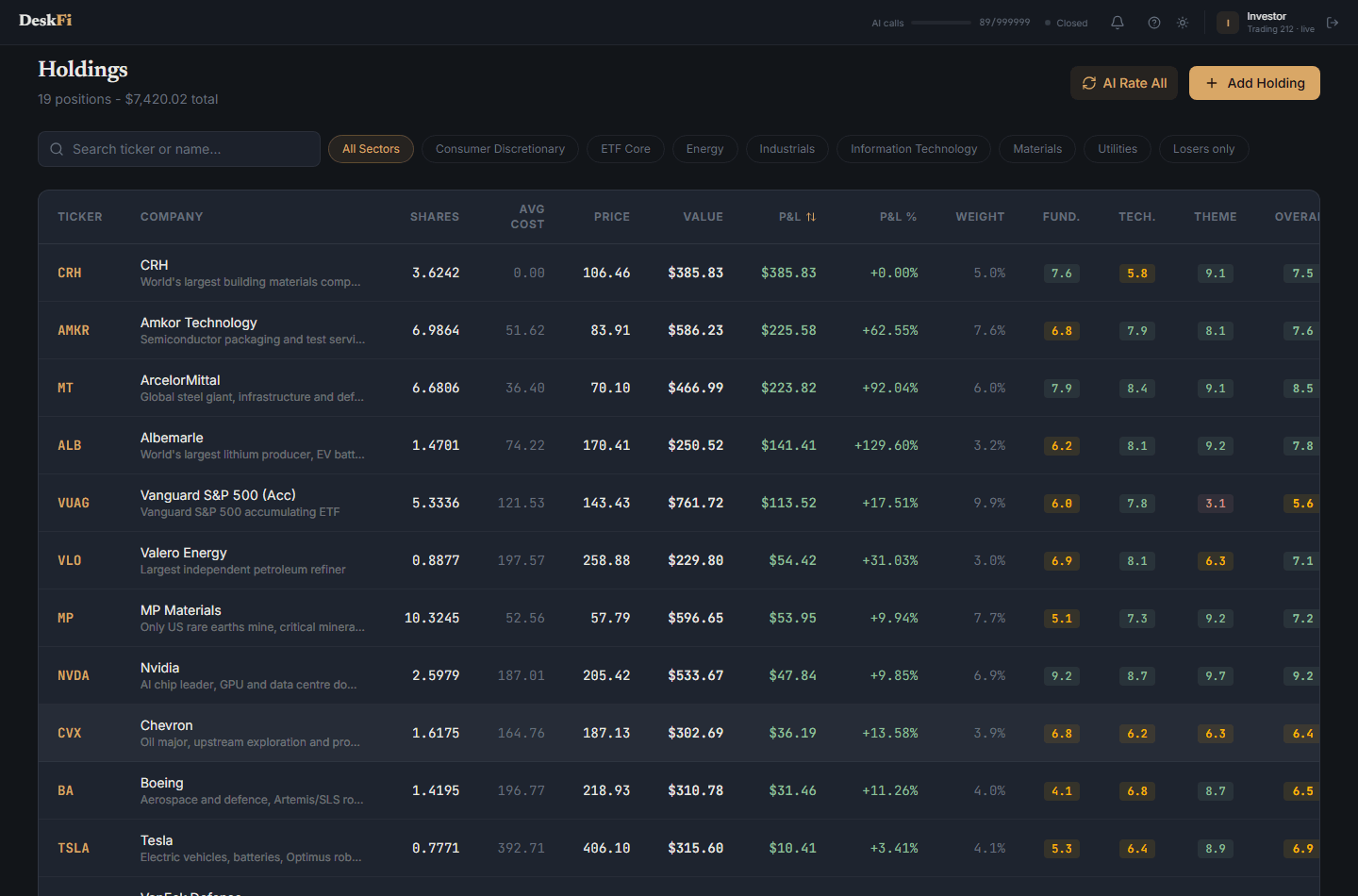Click the Trading 212 · live account label

coord(1281,29)
